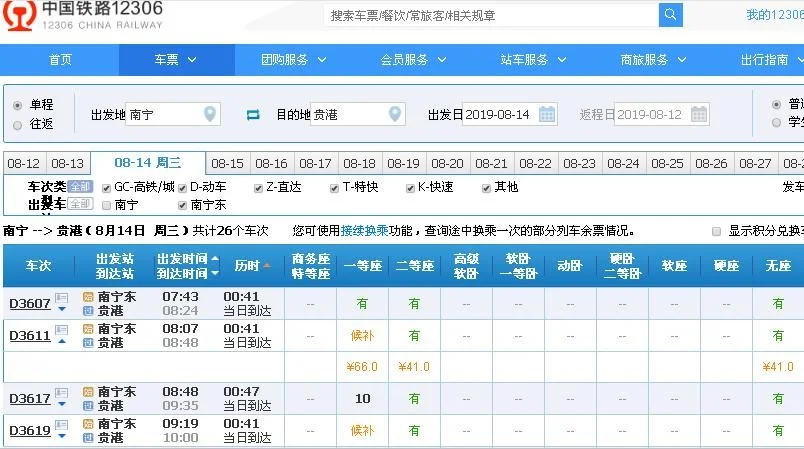Click the D3617 arrival station 贵港 icon
The width and height of the screenshot is (804, 449).
88,406
